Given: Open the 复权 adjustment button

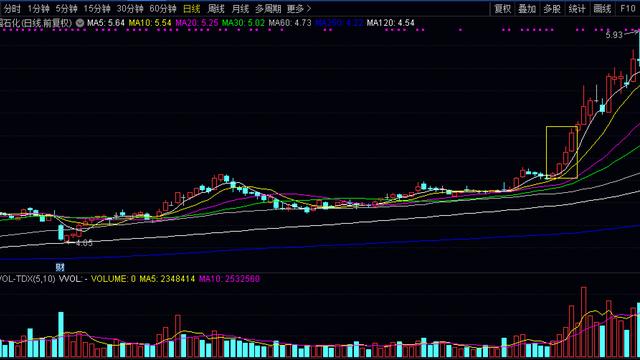Looking at the screenshot, I should click(502, 9).
